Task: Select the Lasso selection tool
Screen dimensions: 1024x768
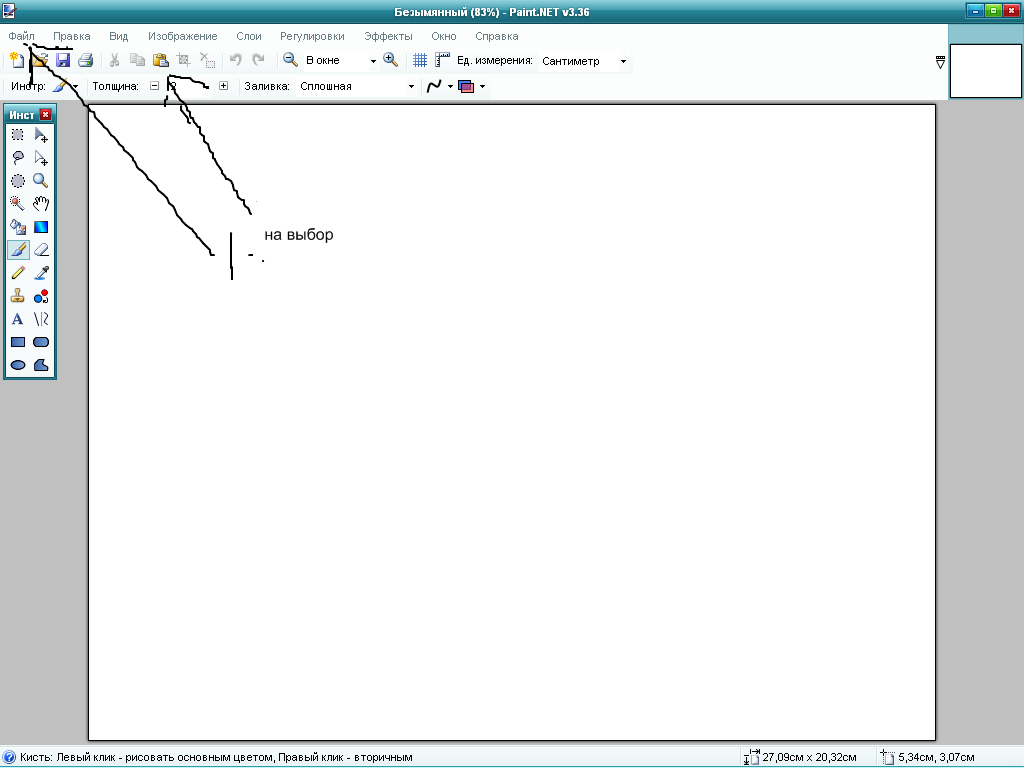Action: coord(18,158)
